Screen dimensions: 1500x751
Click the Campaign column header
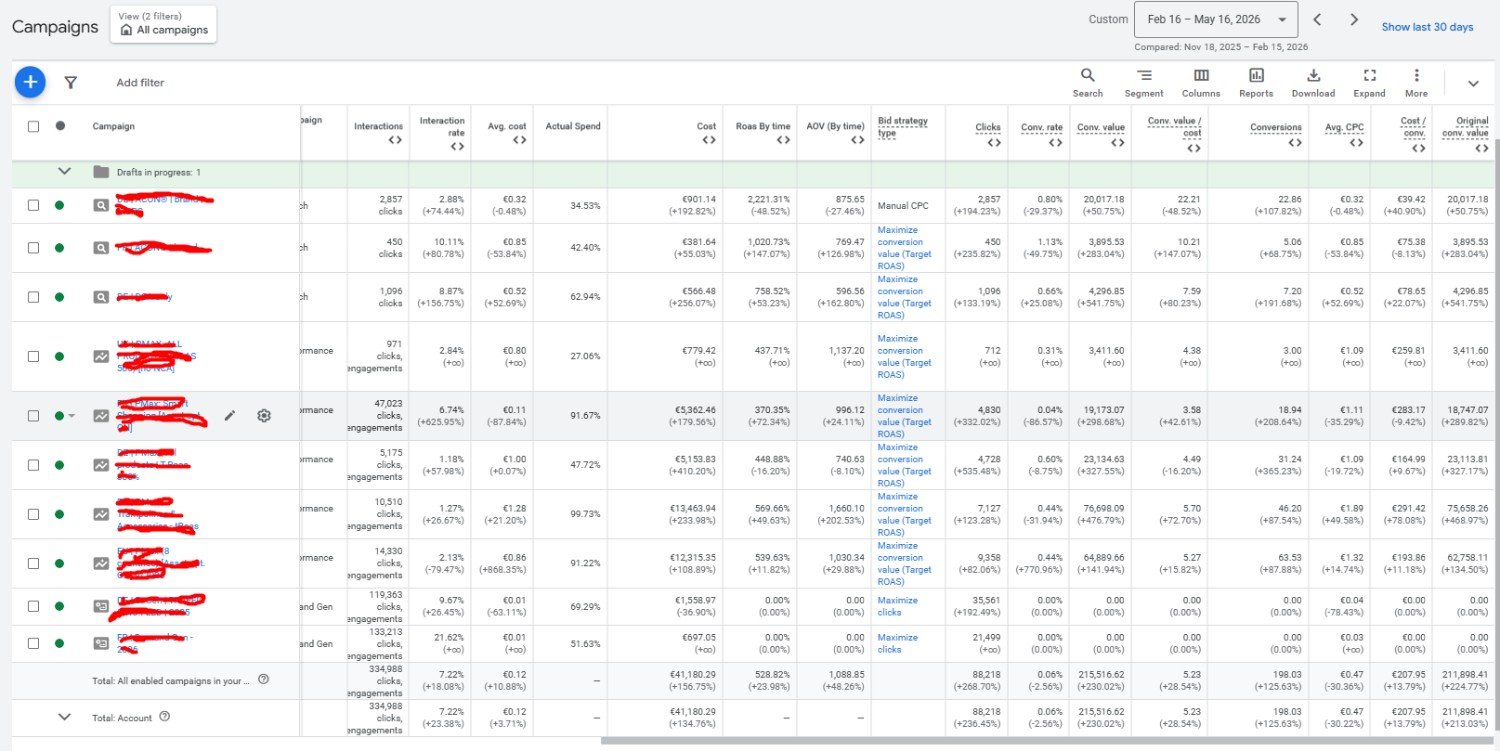click(113, 126)
